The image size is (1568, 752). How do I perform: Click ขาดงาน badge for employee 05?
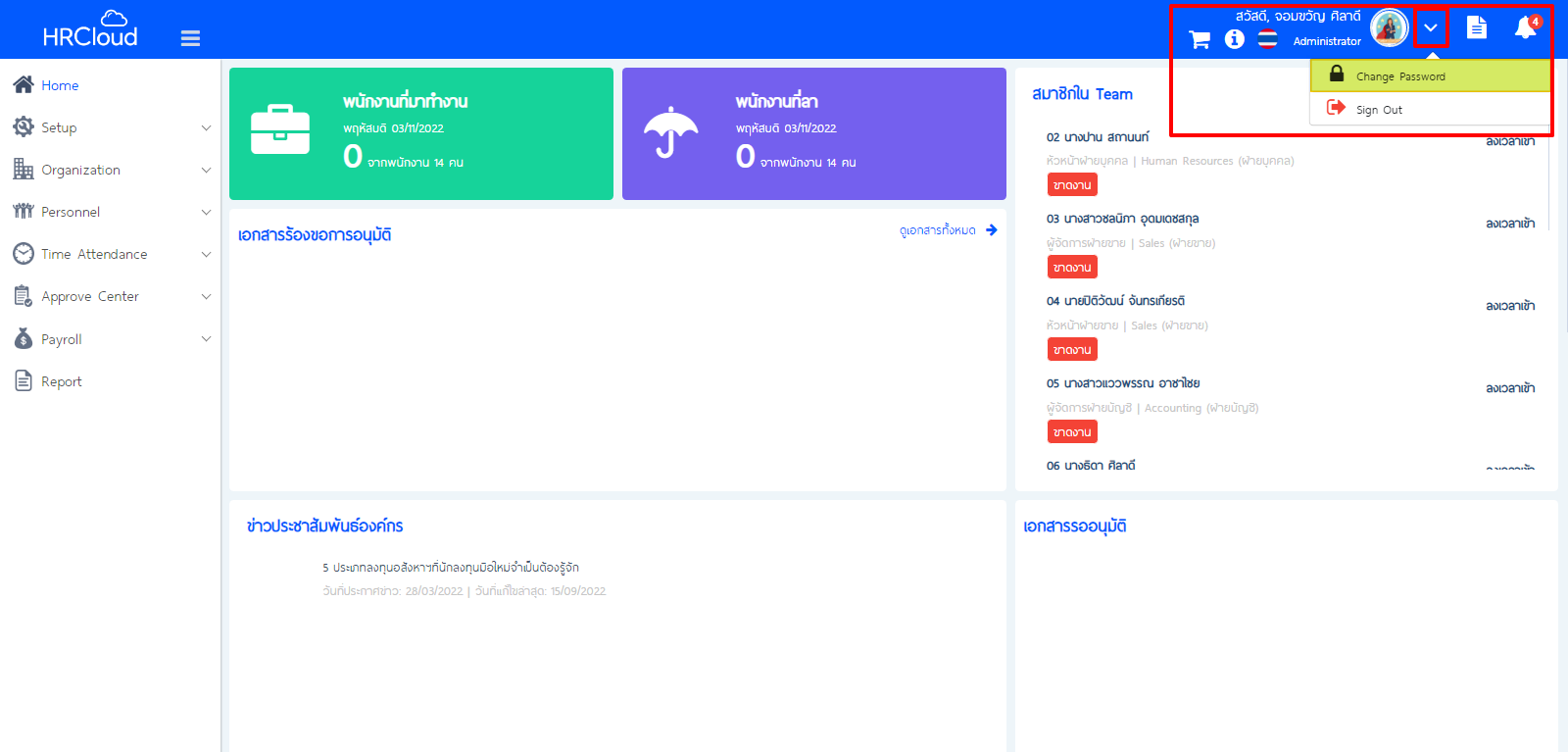pyautogui.click(x=1072, y=431)
